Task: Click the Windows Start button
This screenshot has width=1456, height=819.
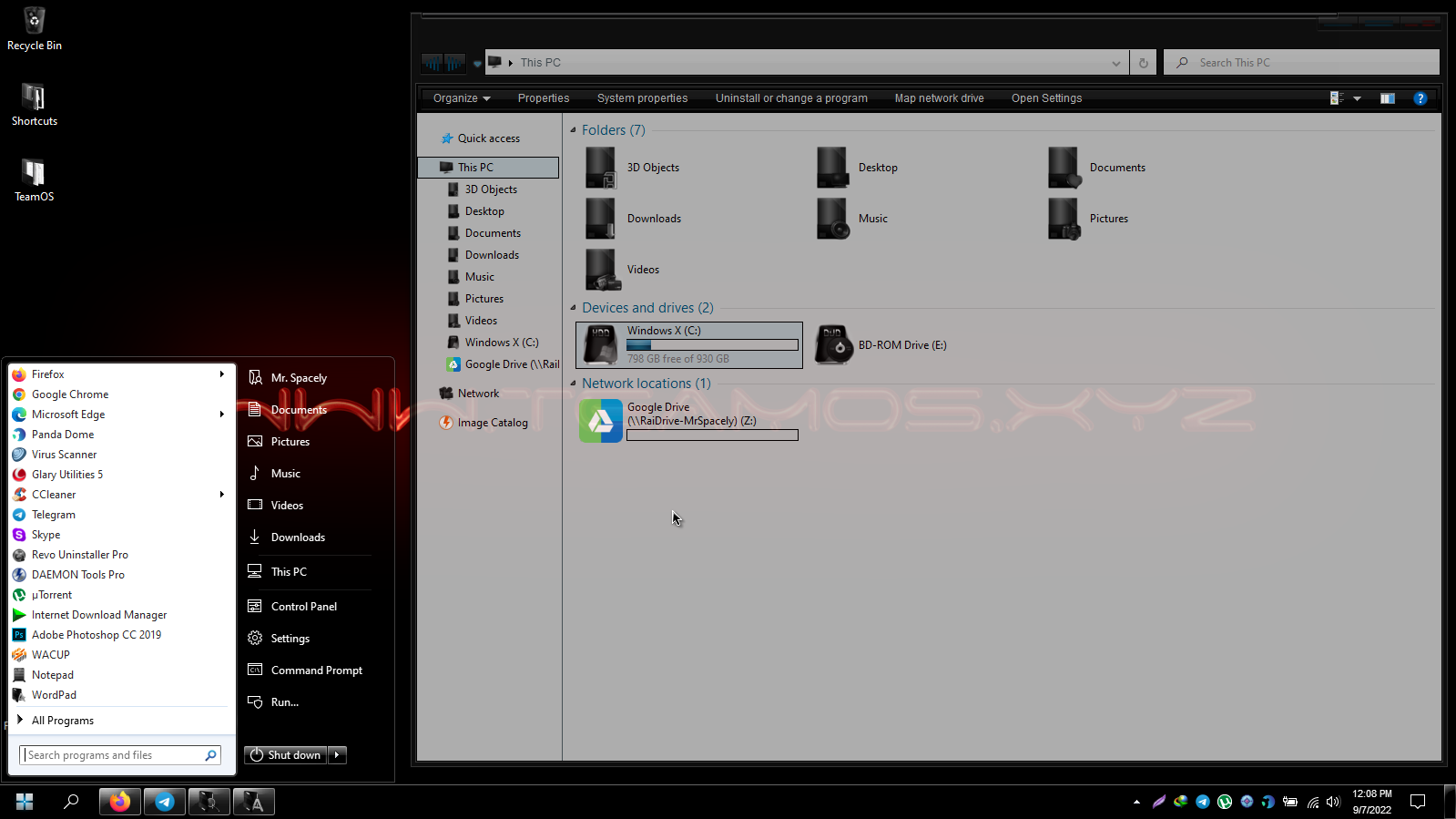Action: point(25,802)
